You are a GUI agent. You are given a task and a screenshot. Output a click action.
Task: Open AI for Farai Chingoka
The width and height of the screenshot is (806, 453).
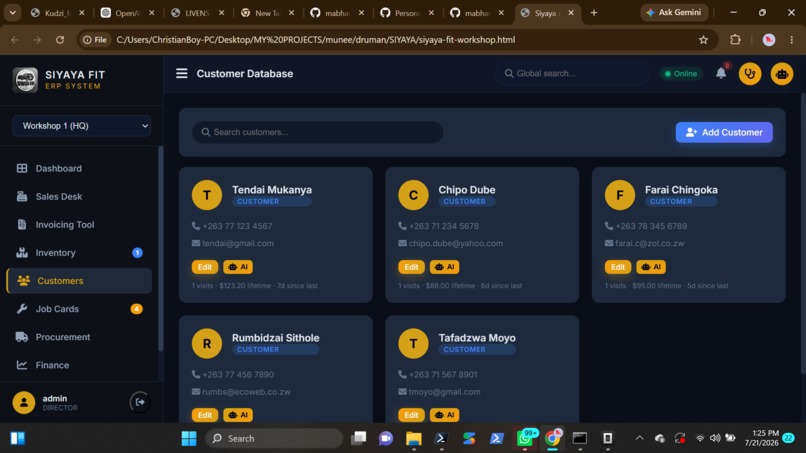coord(651,267)
